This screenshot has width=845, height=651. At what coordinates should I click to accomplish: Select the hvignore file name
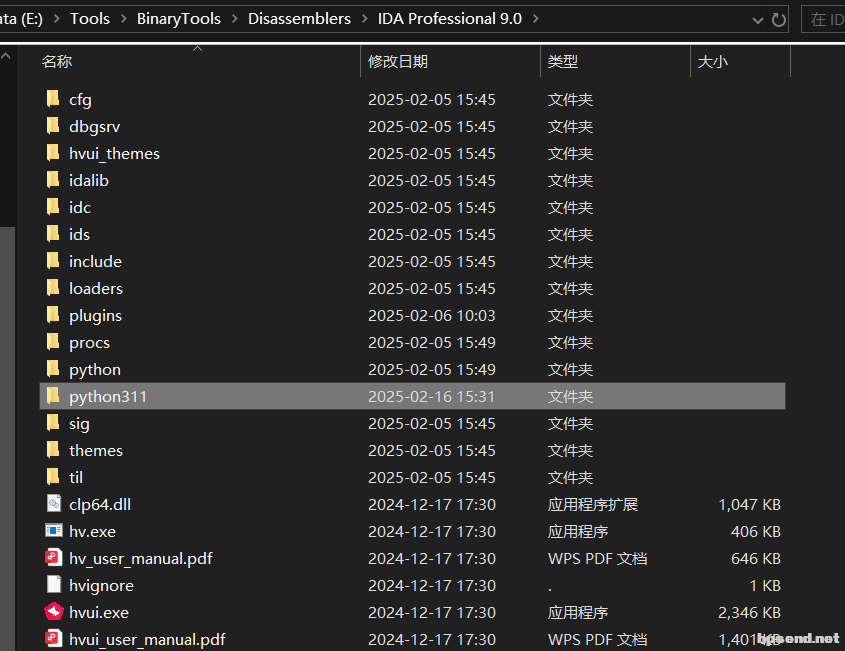[x=101, y=585]
